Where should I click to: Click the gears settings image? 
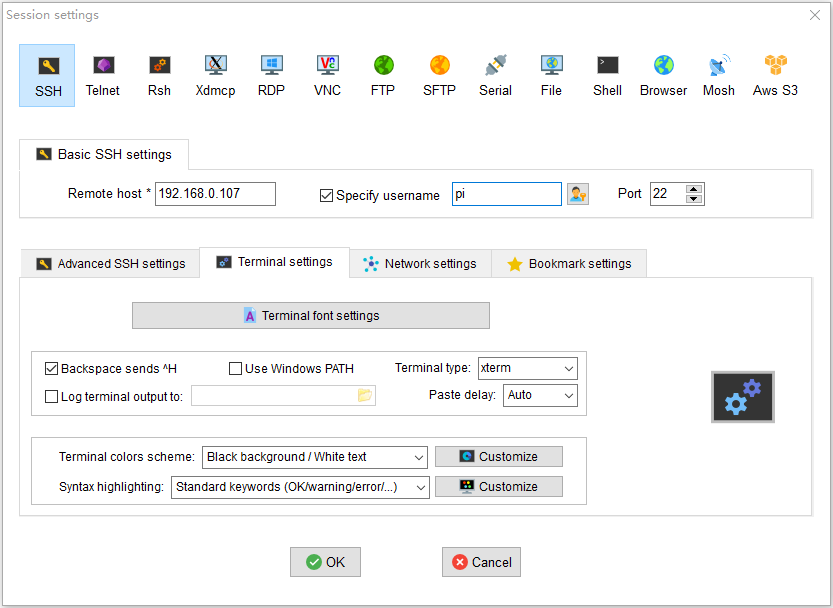tap(743, 397)
